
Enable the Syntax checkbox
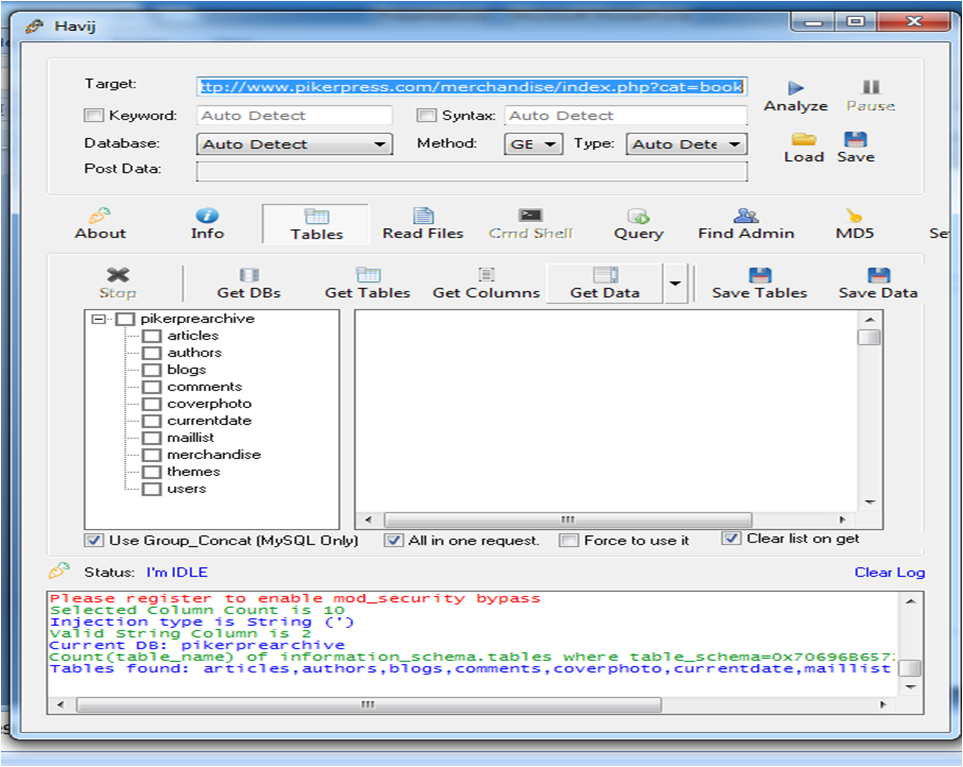[x=426, y=115]
